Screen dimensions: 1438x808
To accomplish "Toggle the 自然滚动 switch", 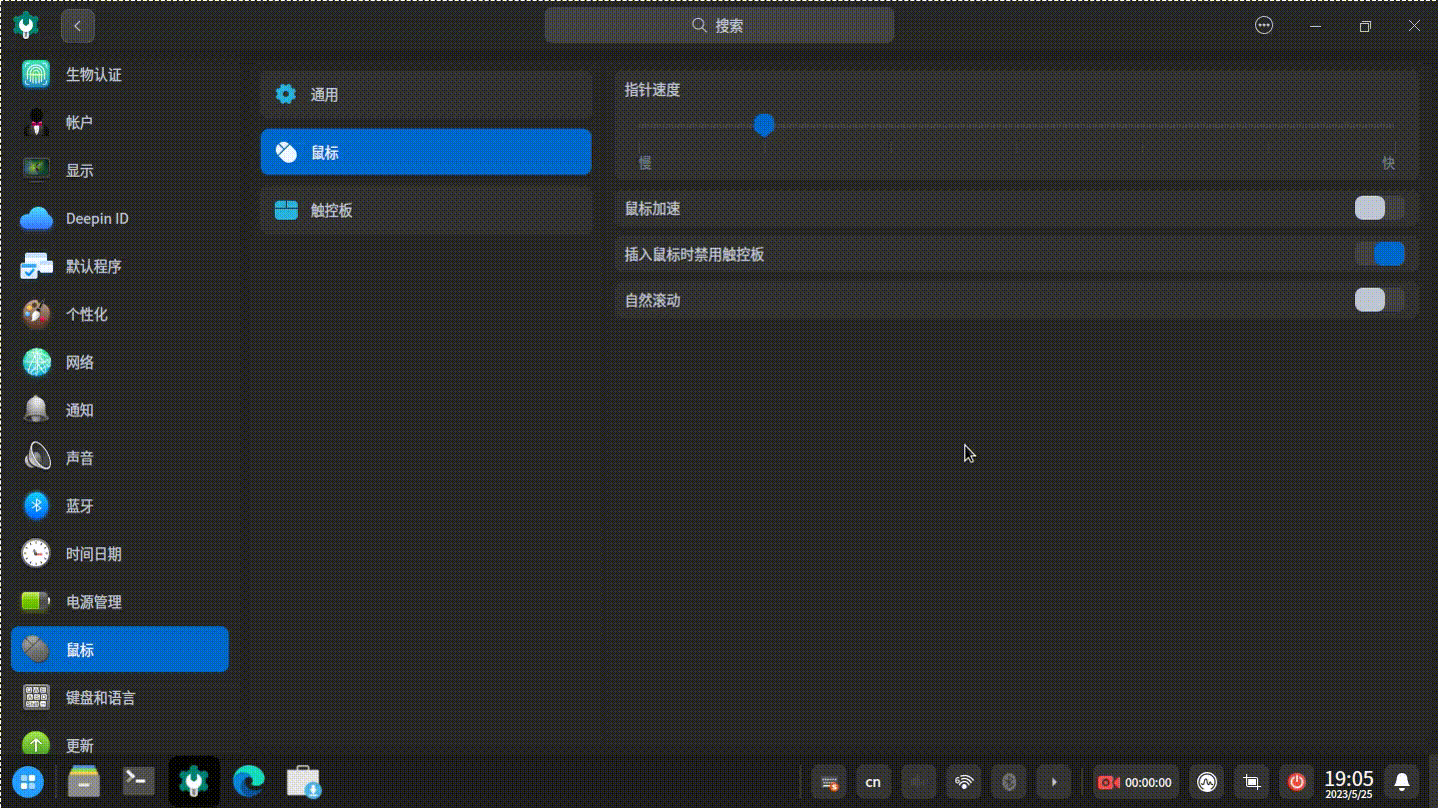I will (1380, 300).
